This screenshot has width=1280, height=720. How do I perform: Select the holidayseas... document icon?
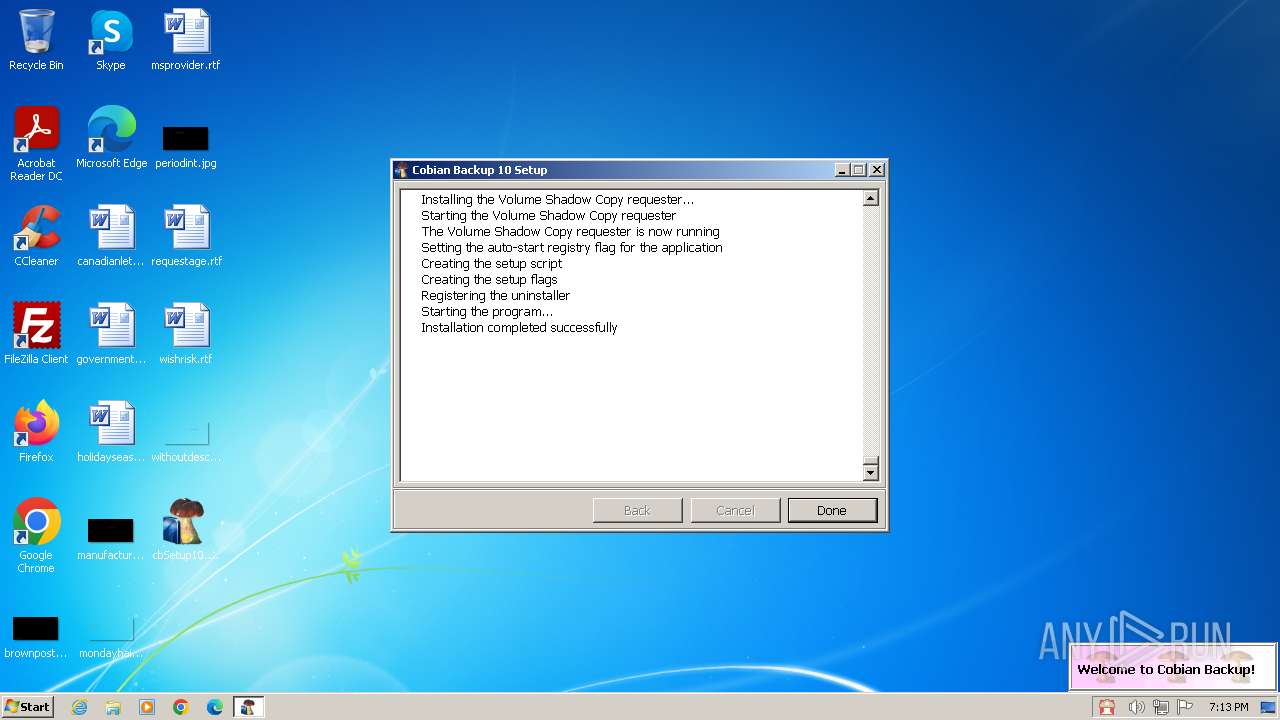click(111, 432)
